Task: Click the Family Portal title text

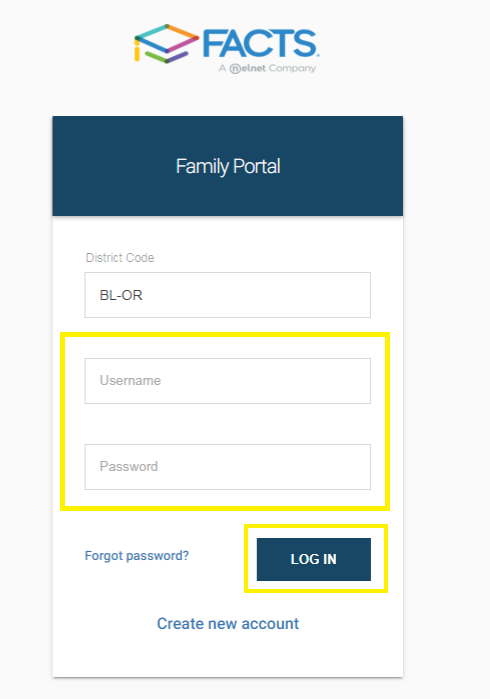Action: [228, 167]
